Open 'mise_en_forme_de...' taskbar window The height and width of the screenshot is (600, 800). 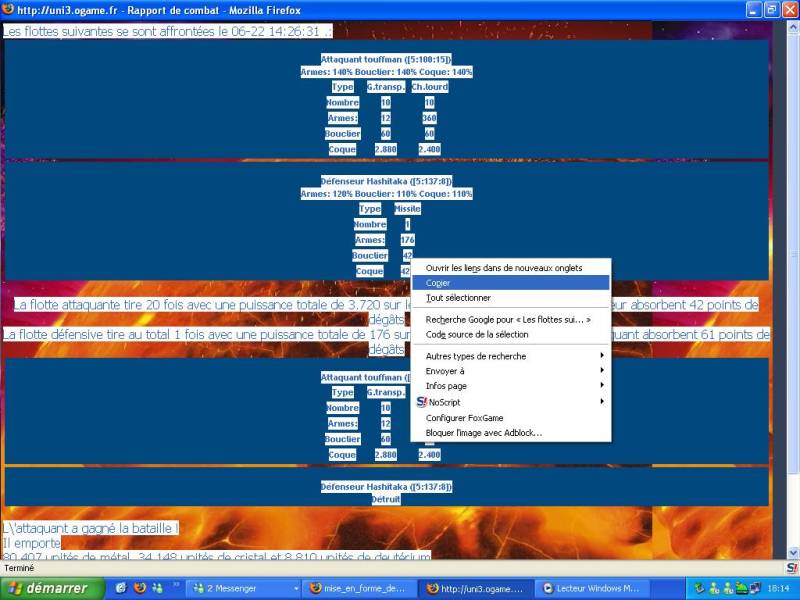pos(358,589)
